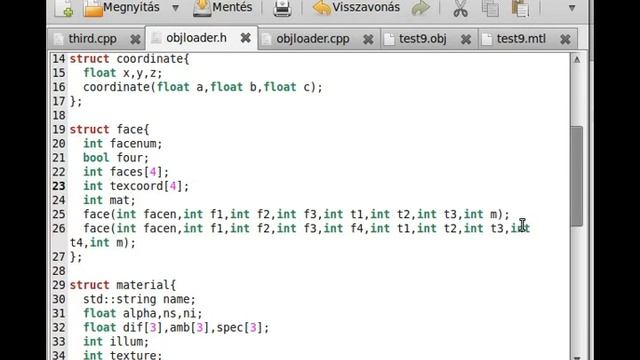This screenshot has width=640, height=360.
Task: Open the test9.mtl tab
Action: pyautogui.click(x=521, y=39)
